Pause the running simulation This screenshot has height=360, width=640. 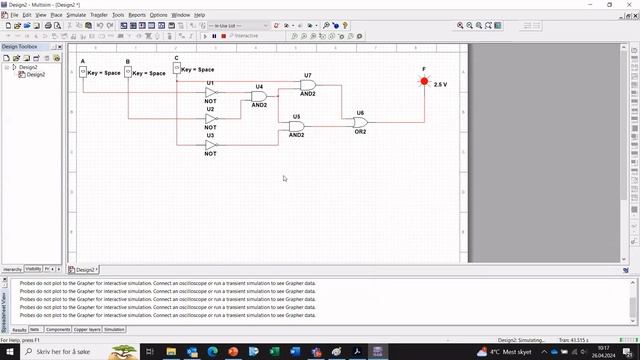click(x=214, y=36)
